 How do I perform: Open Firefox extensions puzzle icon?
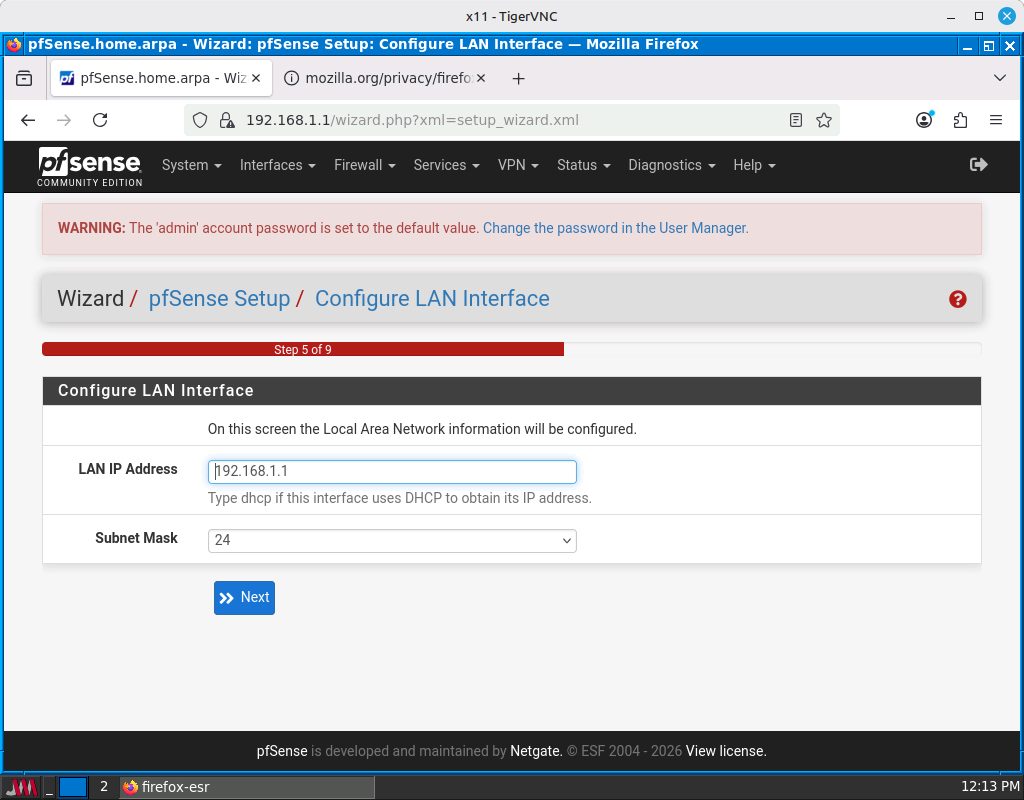(960, 120)
